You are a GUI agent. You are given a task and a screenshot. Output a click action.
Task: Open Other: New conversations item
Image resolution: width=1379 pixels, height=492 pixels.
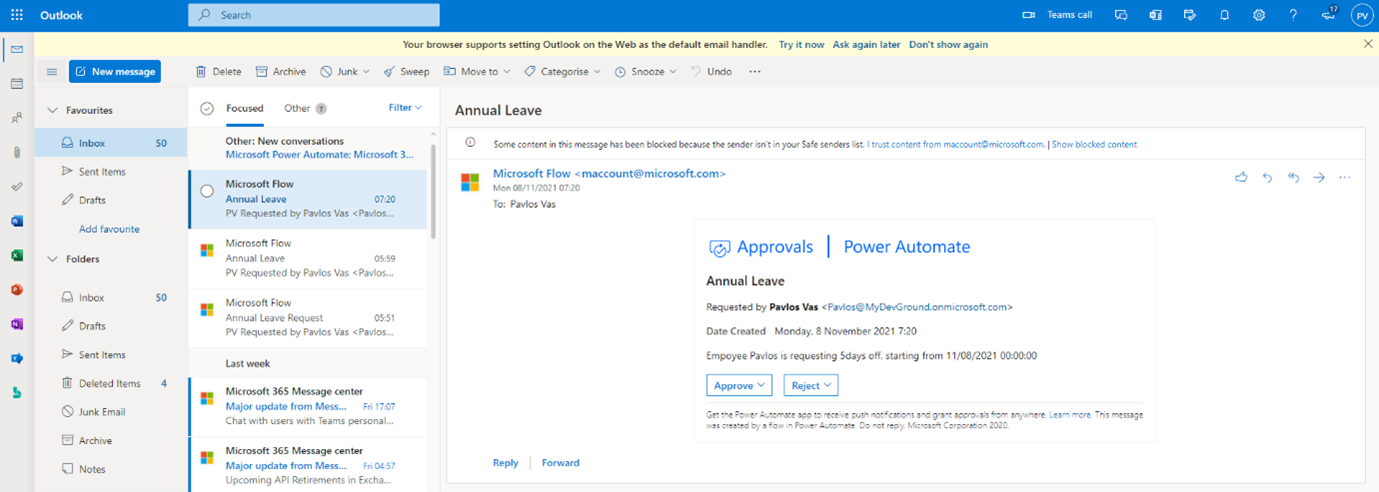(x=309, y=148)
